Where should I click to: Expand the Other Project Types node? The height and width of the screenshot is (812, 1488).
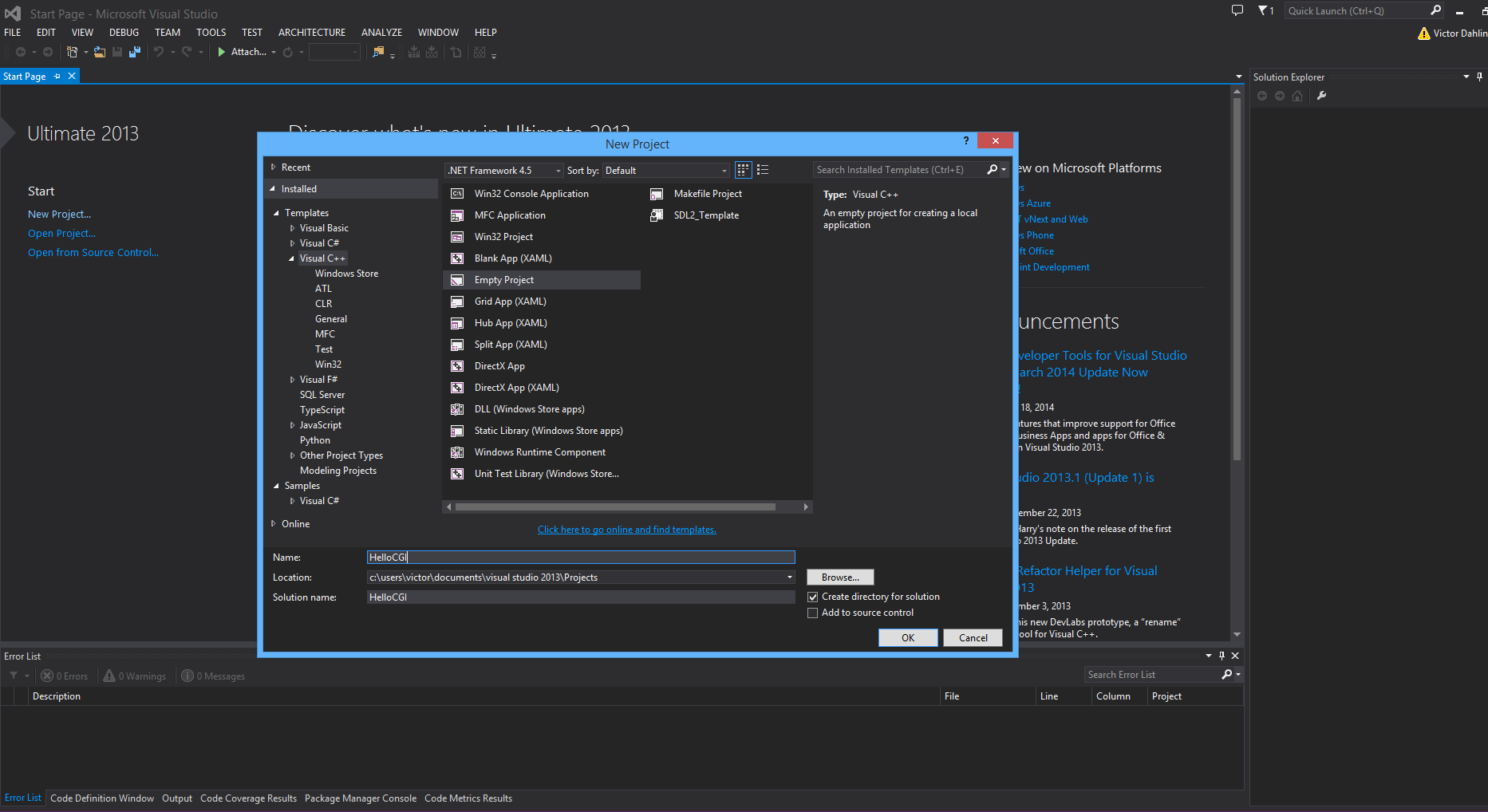(292, 455)
